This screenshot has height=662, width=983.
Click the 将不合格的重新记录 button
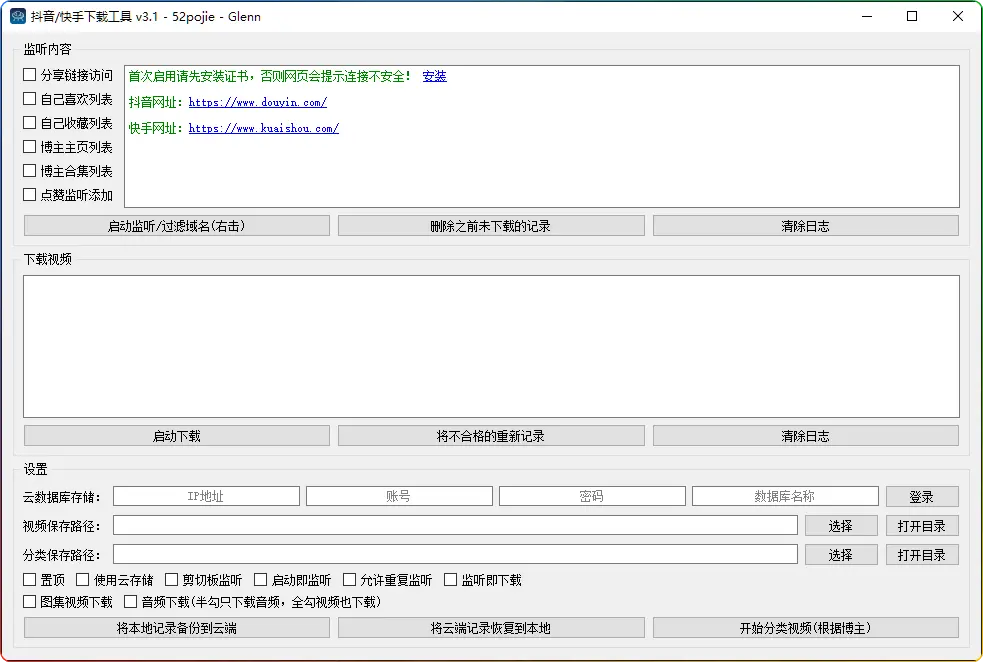click(491, 436)
